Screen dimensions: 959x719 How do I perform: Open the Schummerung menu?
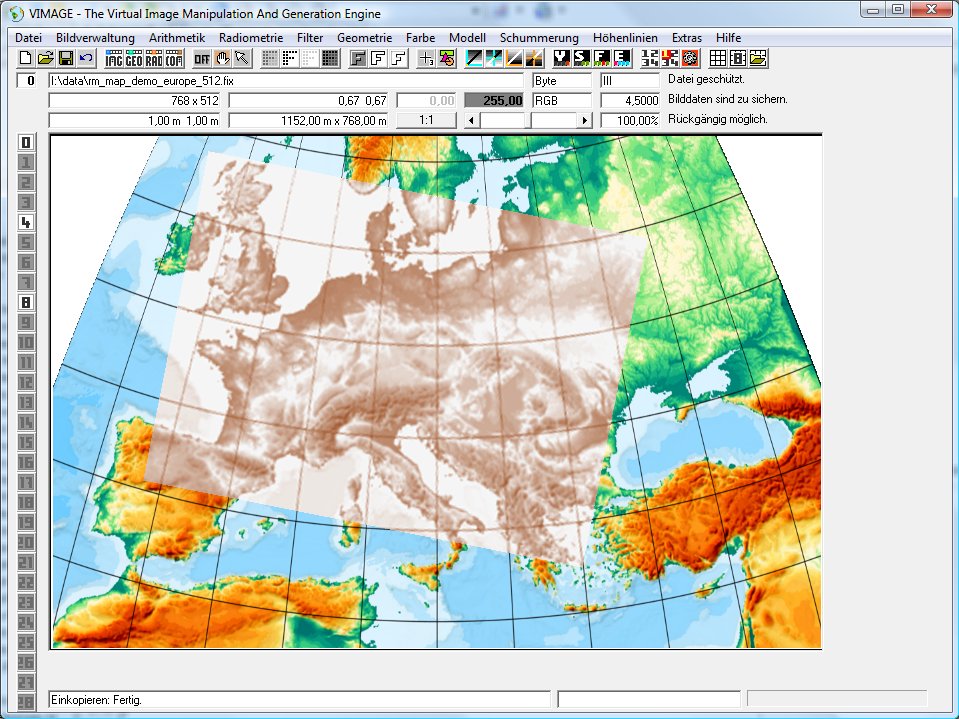tap(540, 37)
